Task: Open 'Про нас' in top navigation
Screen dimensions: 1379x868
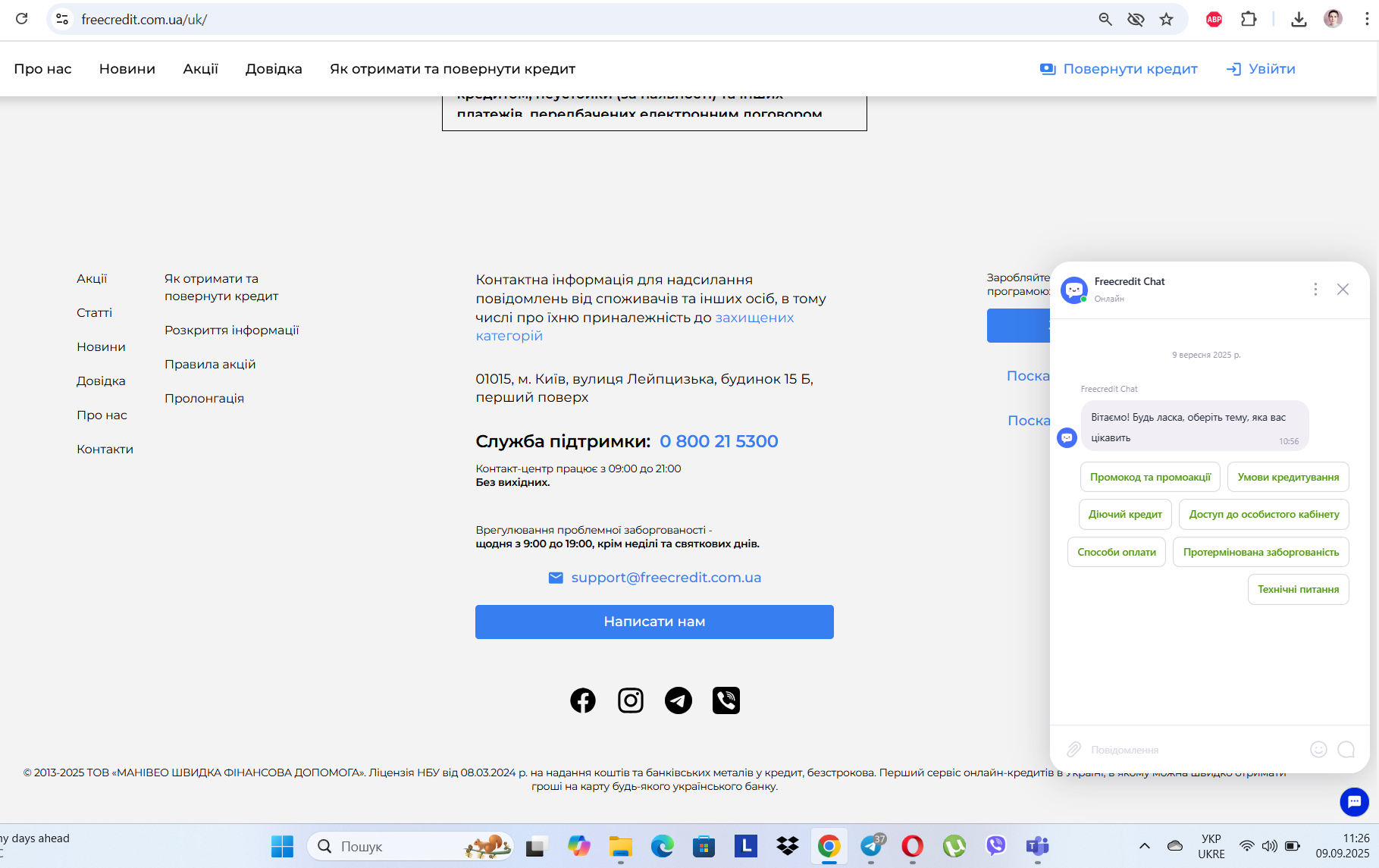Action: point(42,69)
